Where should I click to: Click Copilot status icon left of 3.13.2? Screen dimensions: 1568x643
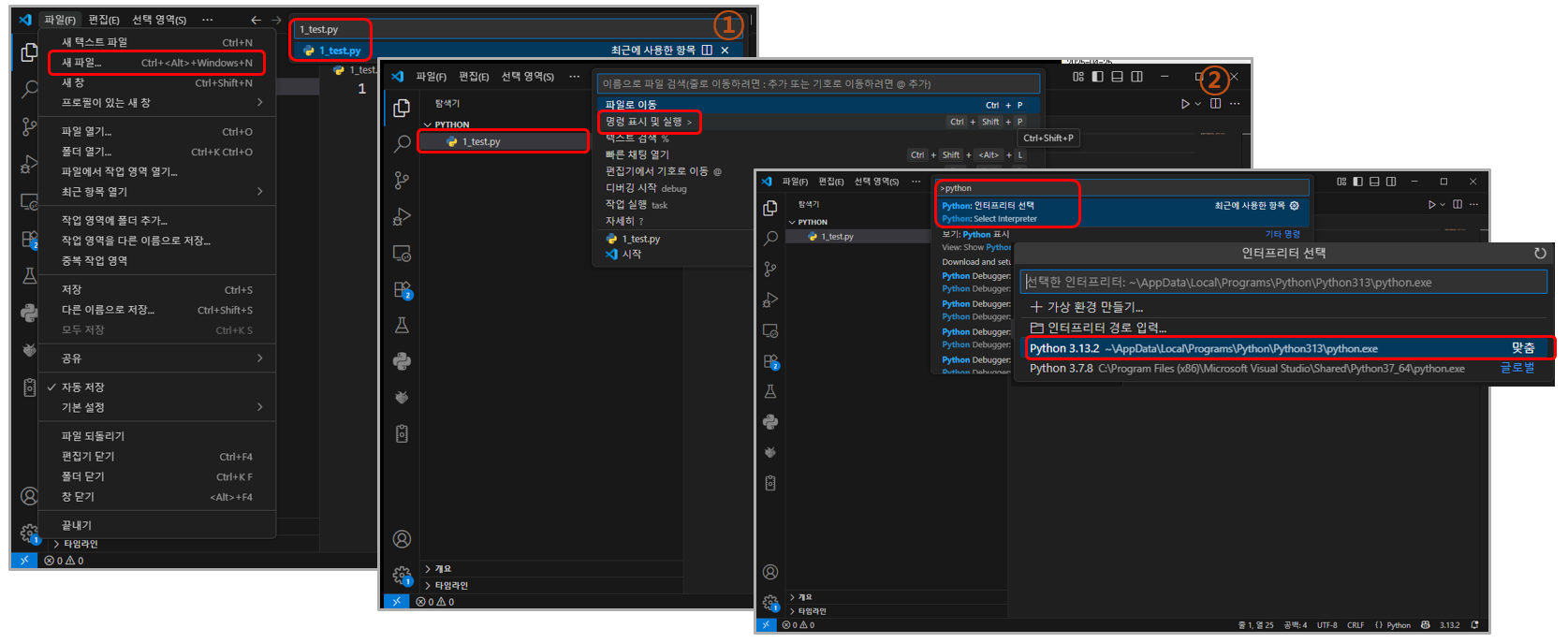point(1426,625)
